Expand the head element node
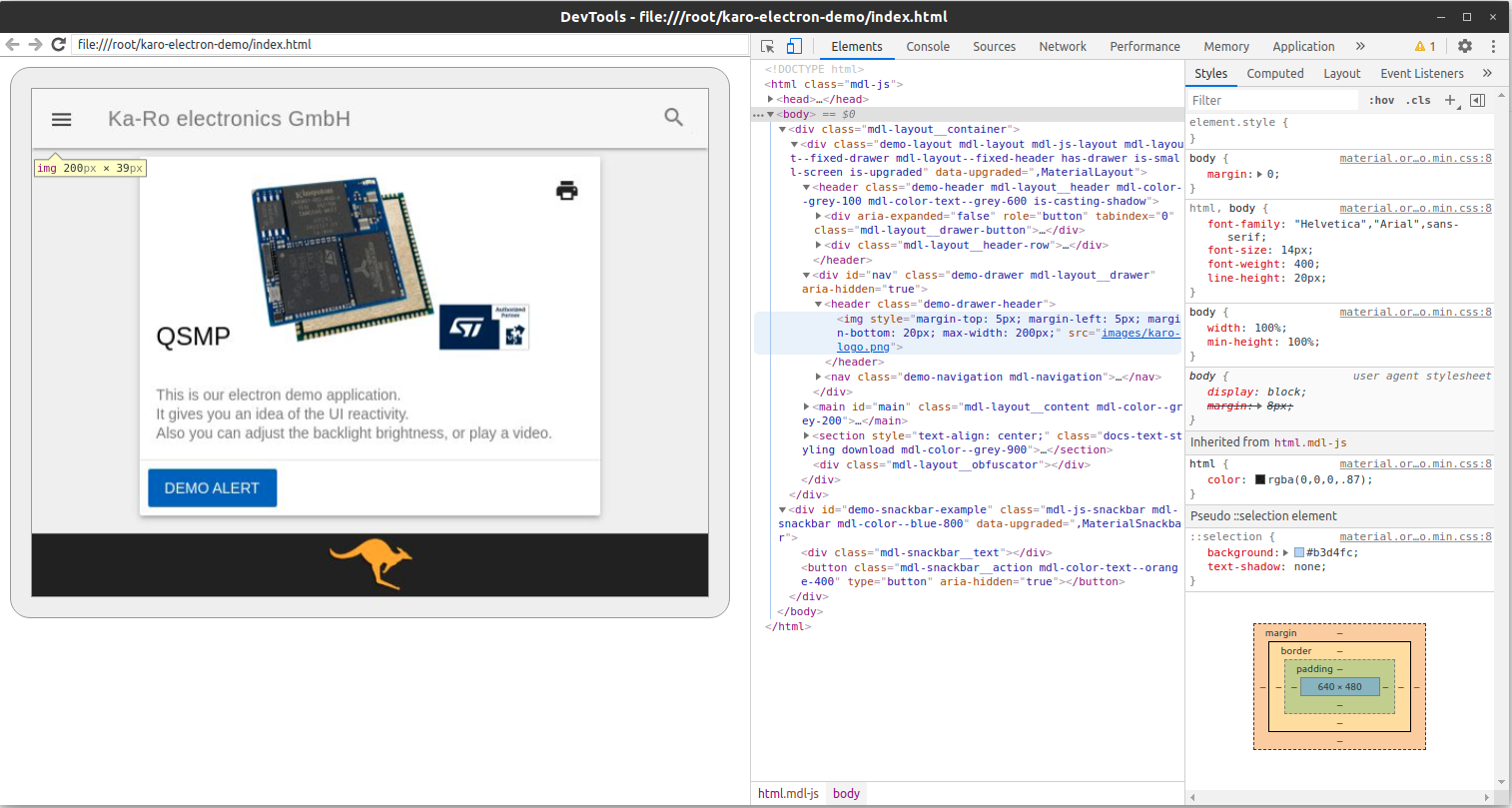The image size is (1512, 808). coord(770,99)
